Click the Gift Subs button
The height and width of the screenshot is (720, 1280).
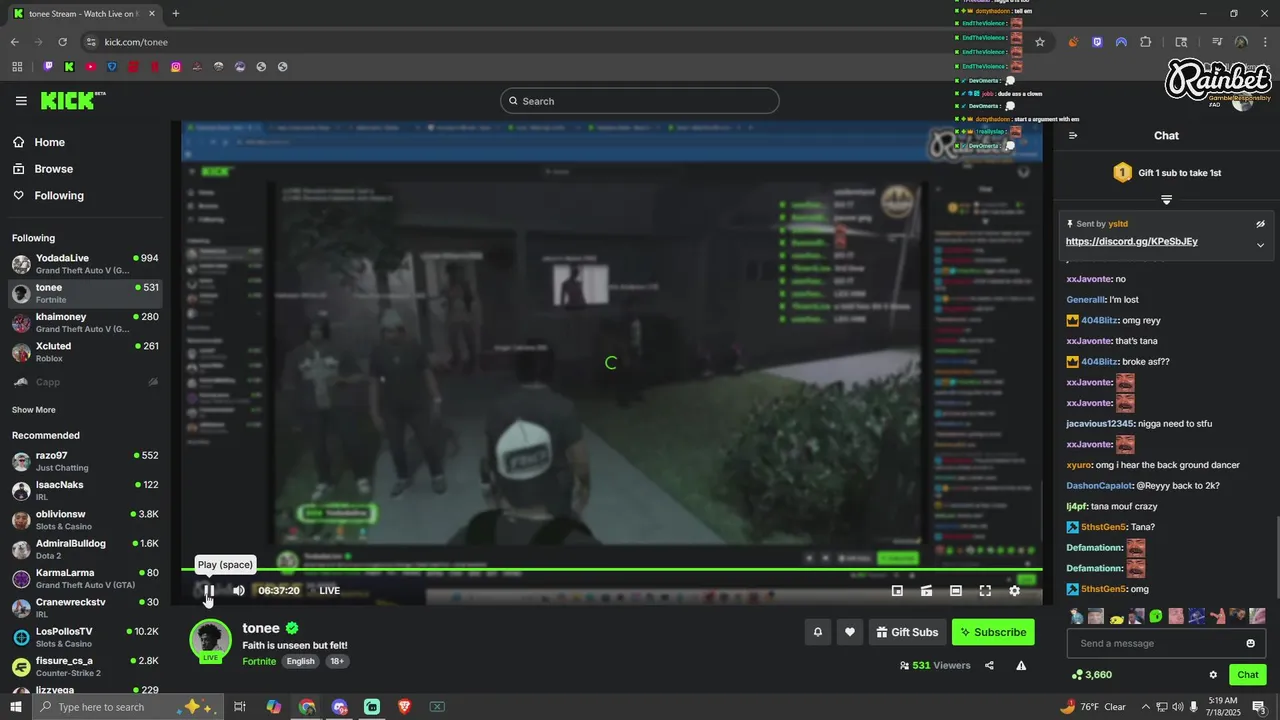[908, 632]
